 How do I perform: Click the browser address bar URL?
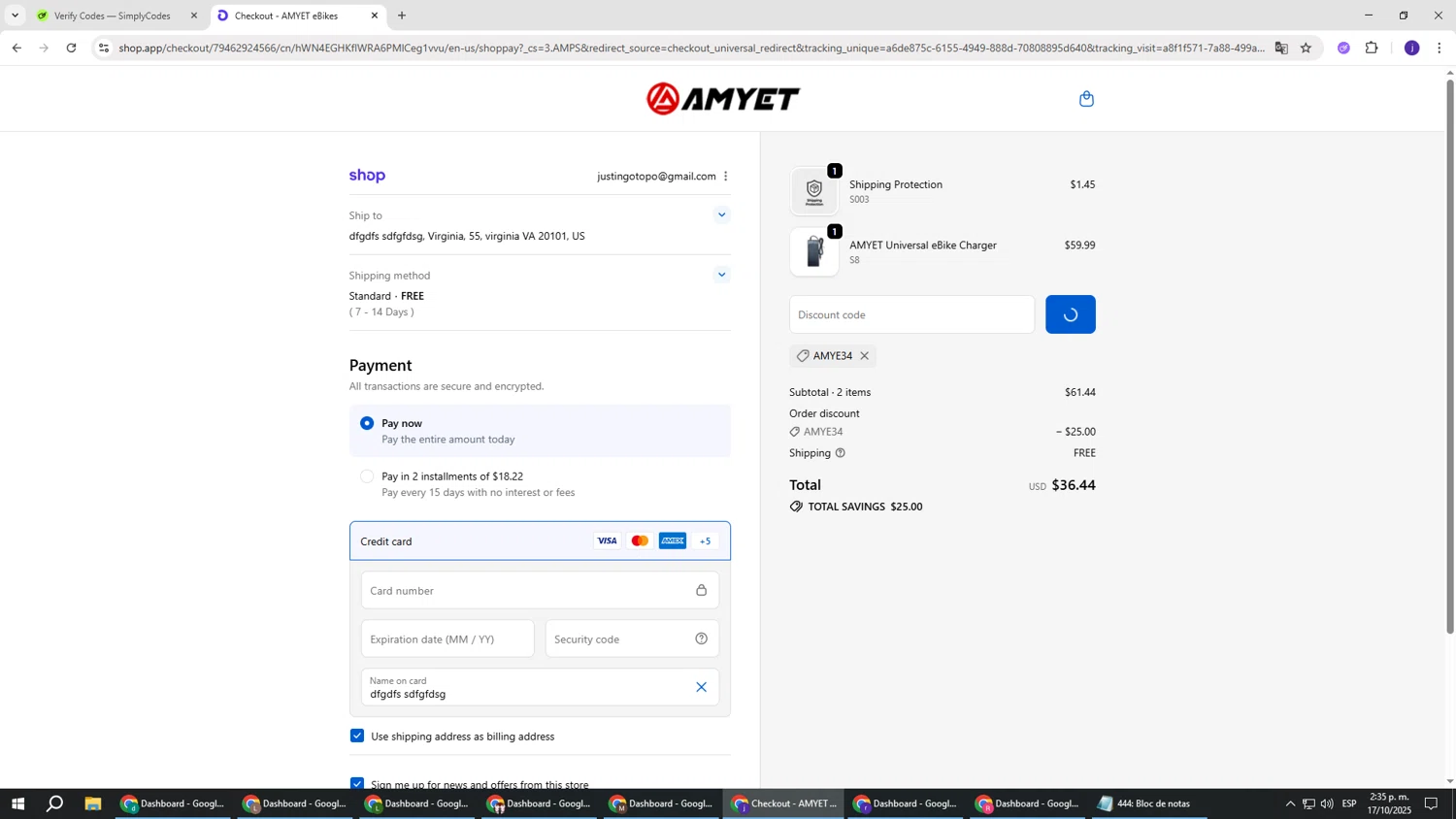tap(689, 48)
